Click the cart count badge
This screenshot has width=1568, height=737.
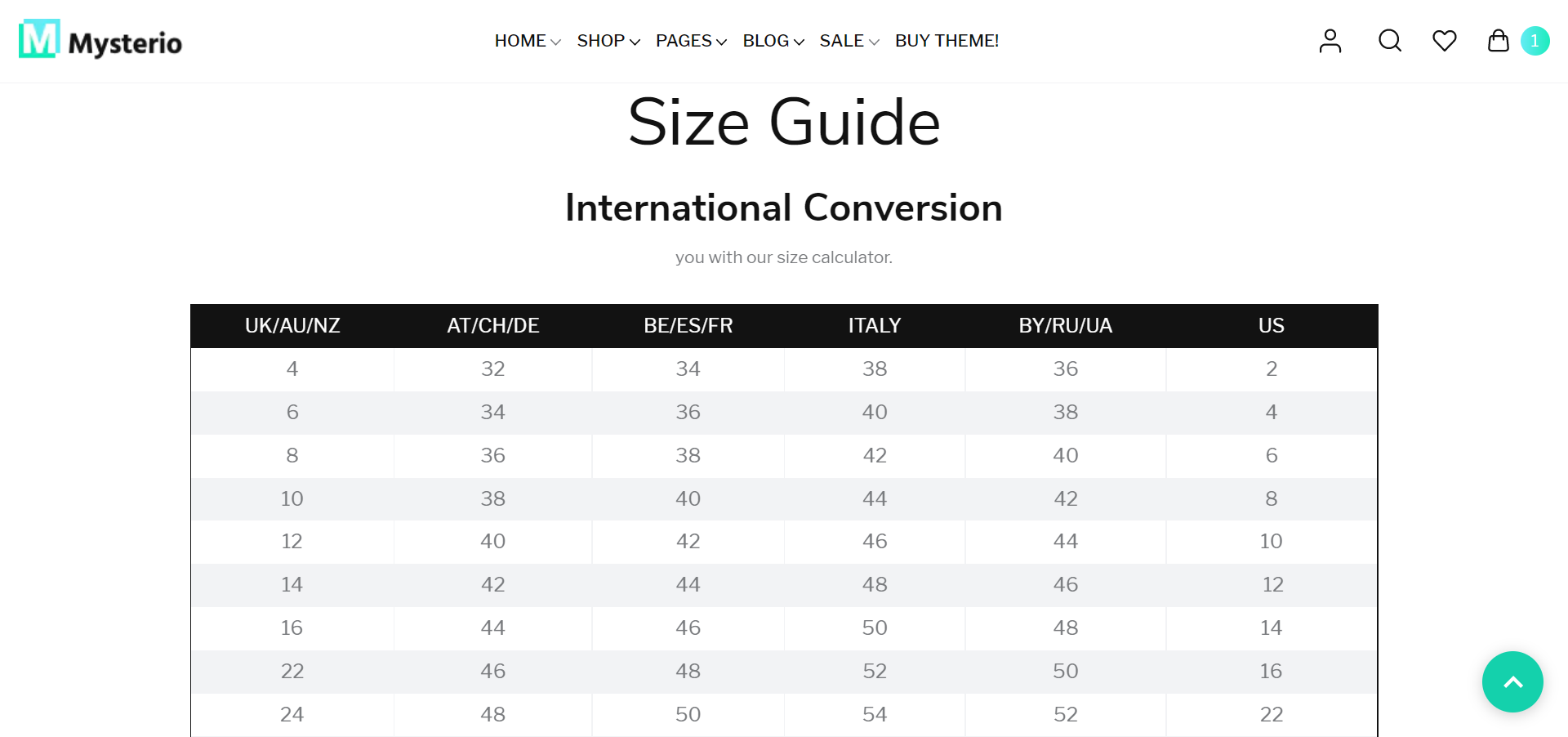coord(1535,41)
